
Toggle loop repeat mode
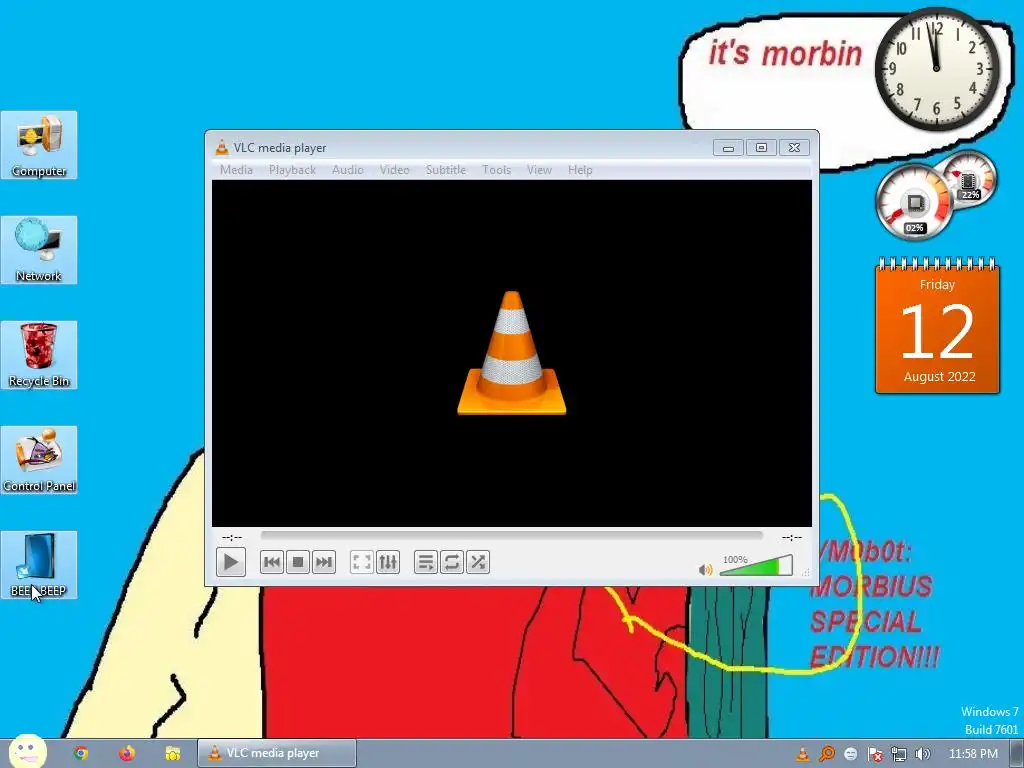tap(451, 562)
